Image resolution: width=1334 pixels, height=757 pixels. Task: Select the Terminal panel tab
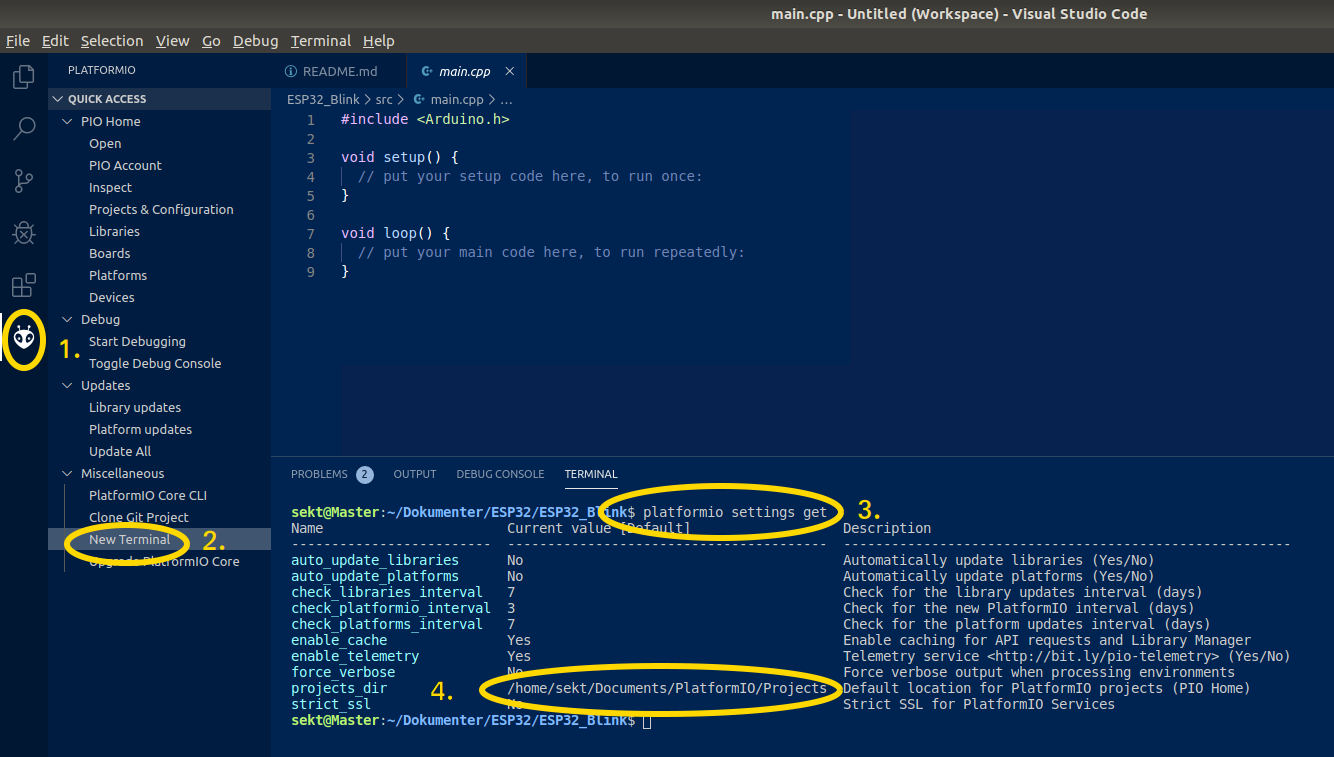591,474
